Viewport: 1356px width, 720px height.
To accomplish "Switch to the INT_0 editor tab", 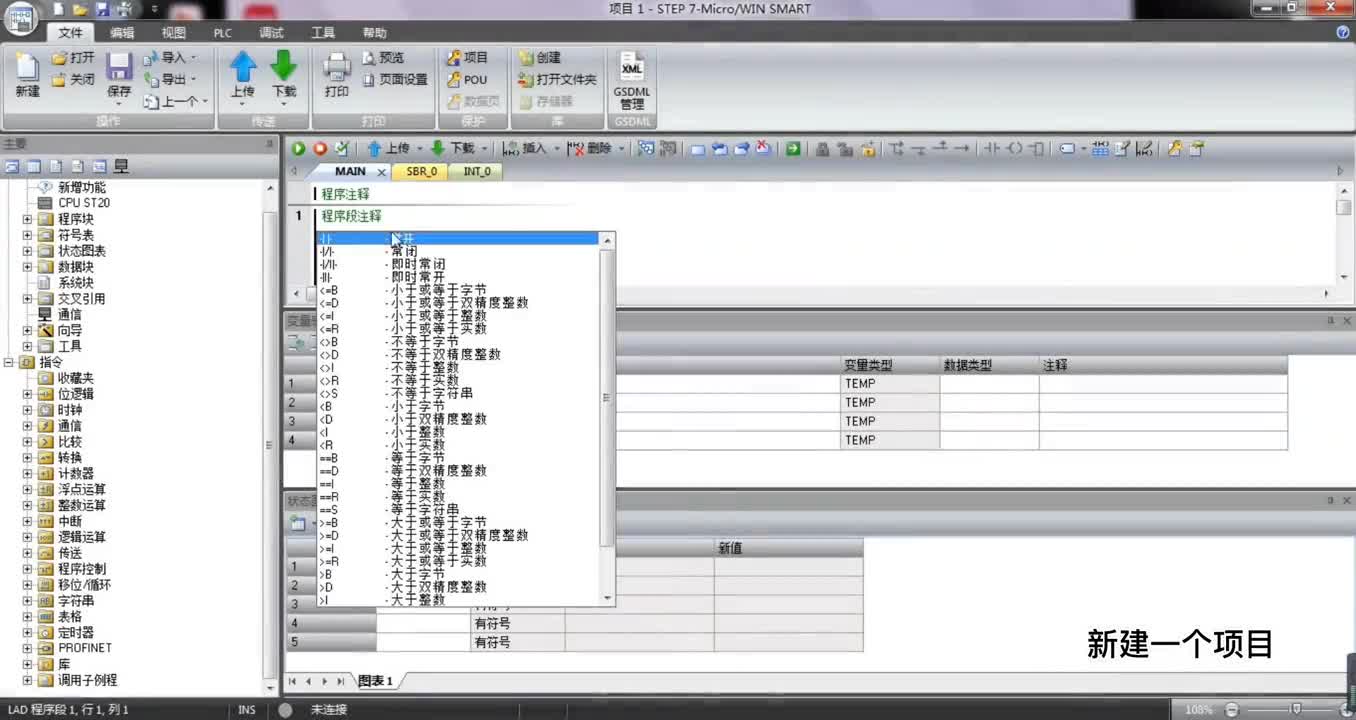I will (477, 171).
